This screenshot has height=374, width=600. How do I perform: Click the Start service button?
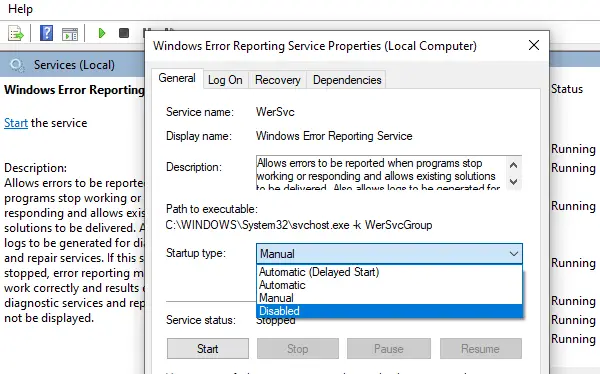(x=208, y=349)
